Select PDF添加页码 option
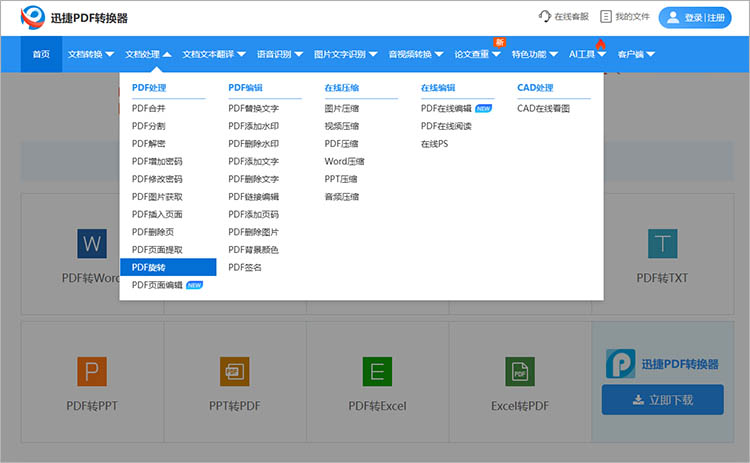The height and width of the screenshot is (463, 750). (254, 214)
